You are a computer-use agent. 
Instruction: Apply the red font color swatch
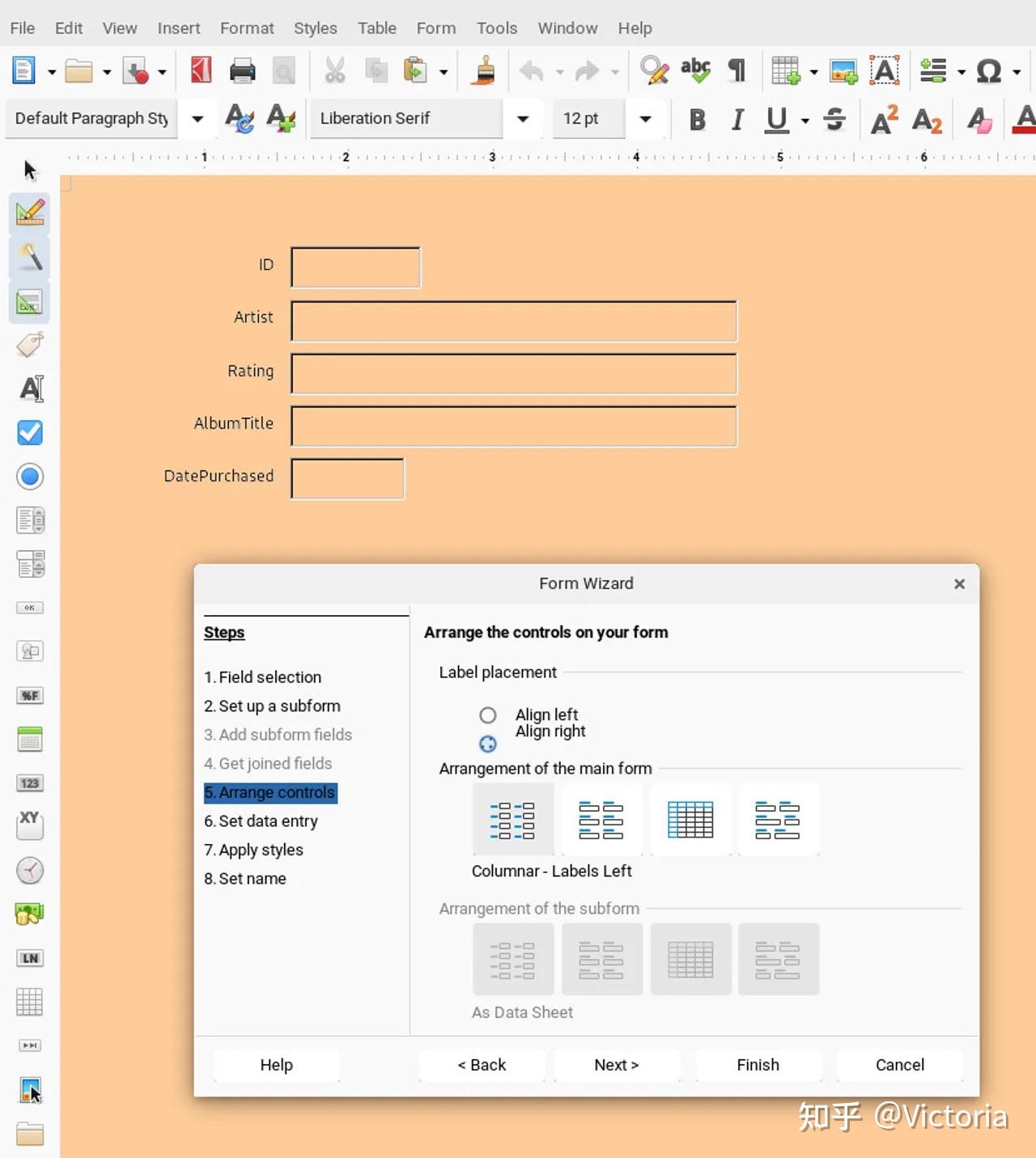[x=1023, y=120]
